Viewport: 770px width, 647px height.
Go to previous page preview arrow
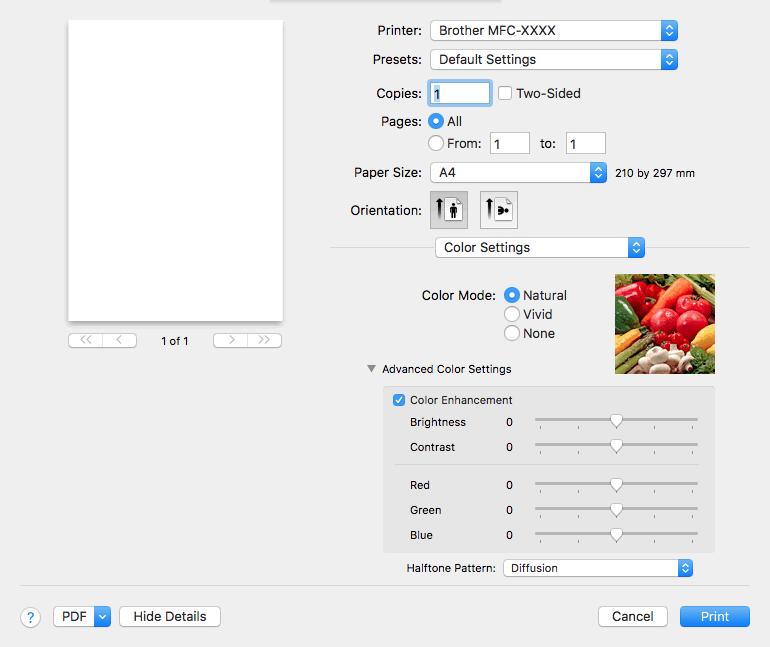[x=119, y=340]
